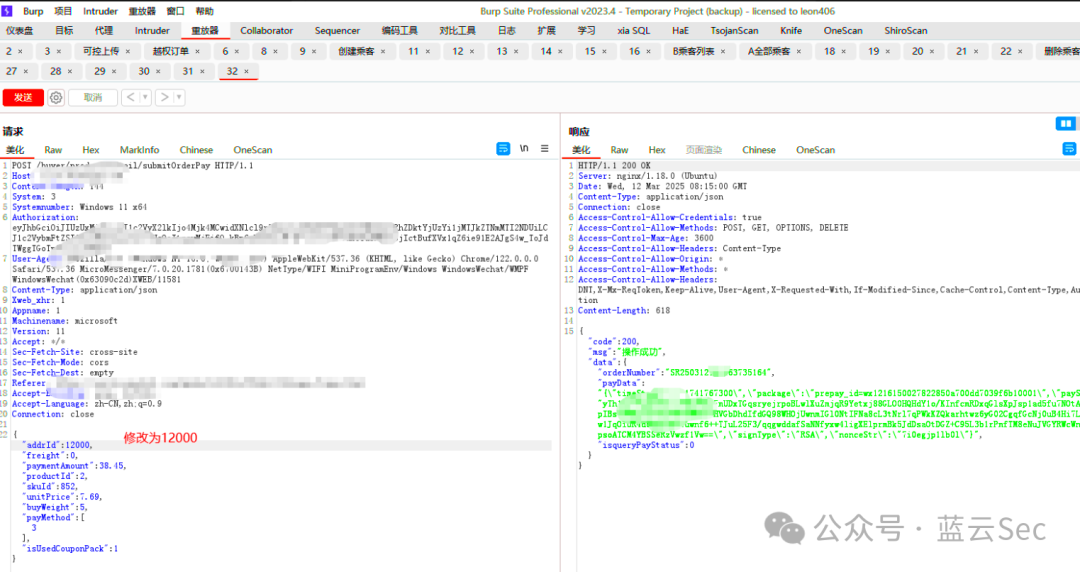The image size is (1080, 572).
Task: Switch to the TsojanScan tab
Action: (734, 30)
